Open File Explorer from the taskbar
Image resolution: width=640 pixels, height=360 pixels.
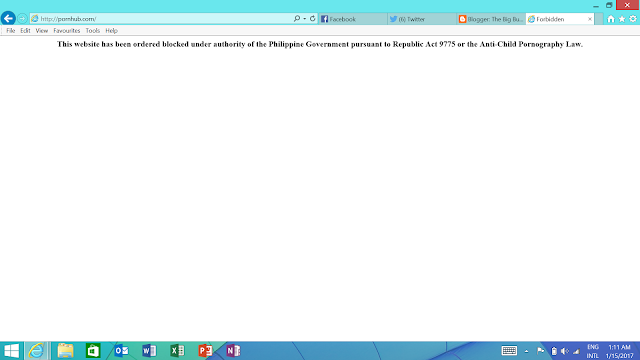[x=65, y=351]
